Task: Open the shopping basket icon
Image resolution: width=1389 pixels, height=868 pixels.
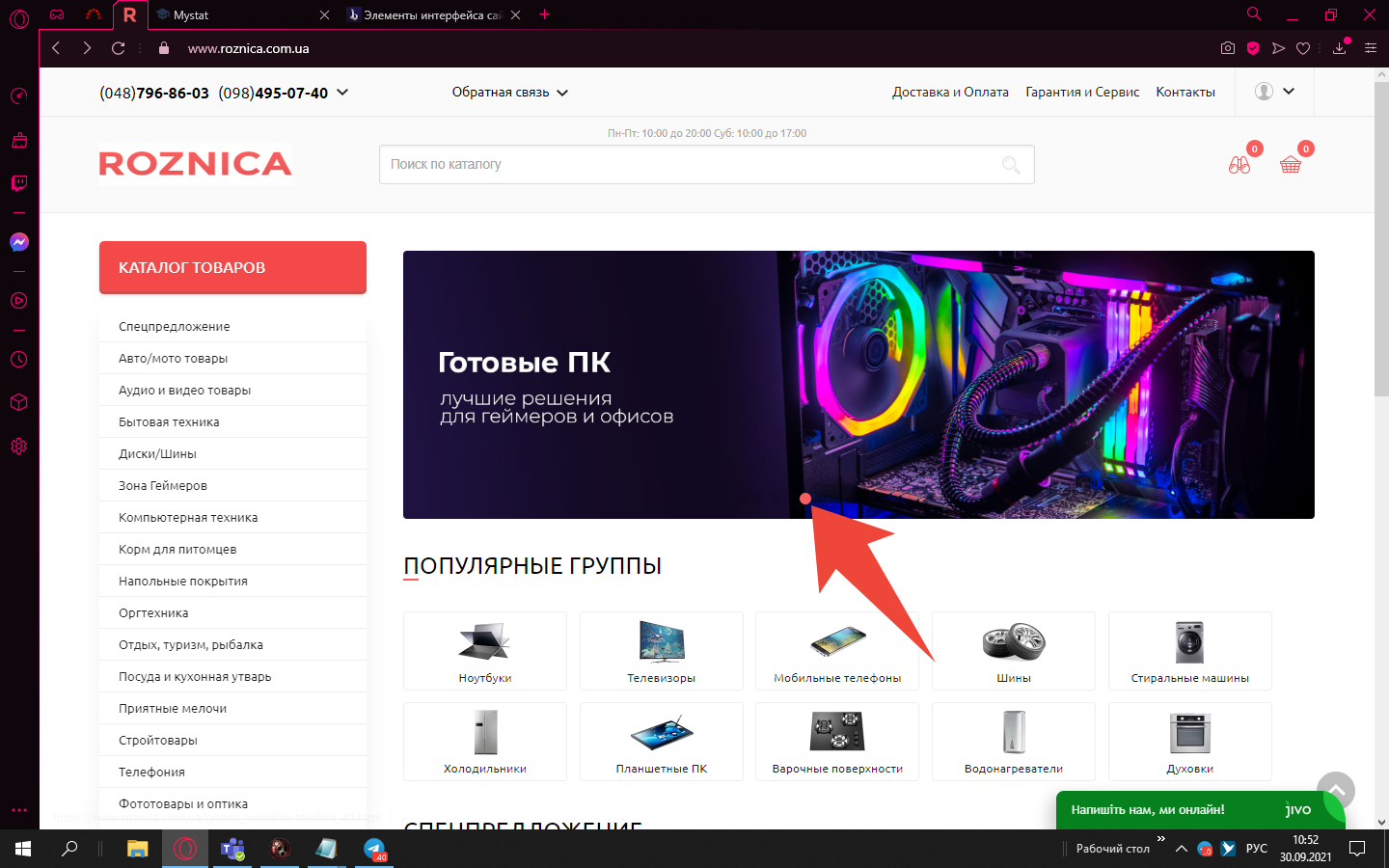Action: (1290, 165)
